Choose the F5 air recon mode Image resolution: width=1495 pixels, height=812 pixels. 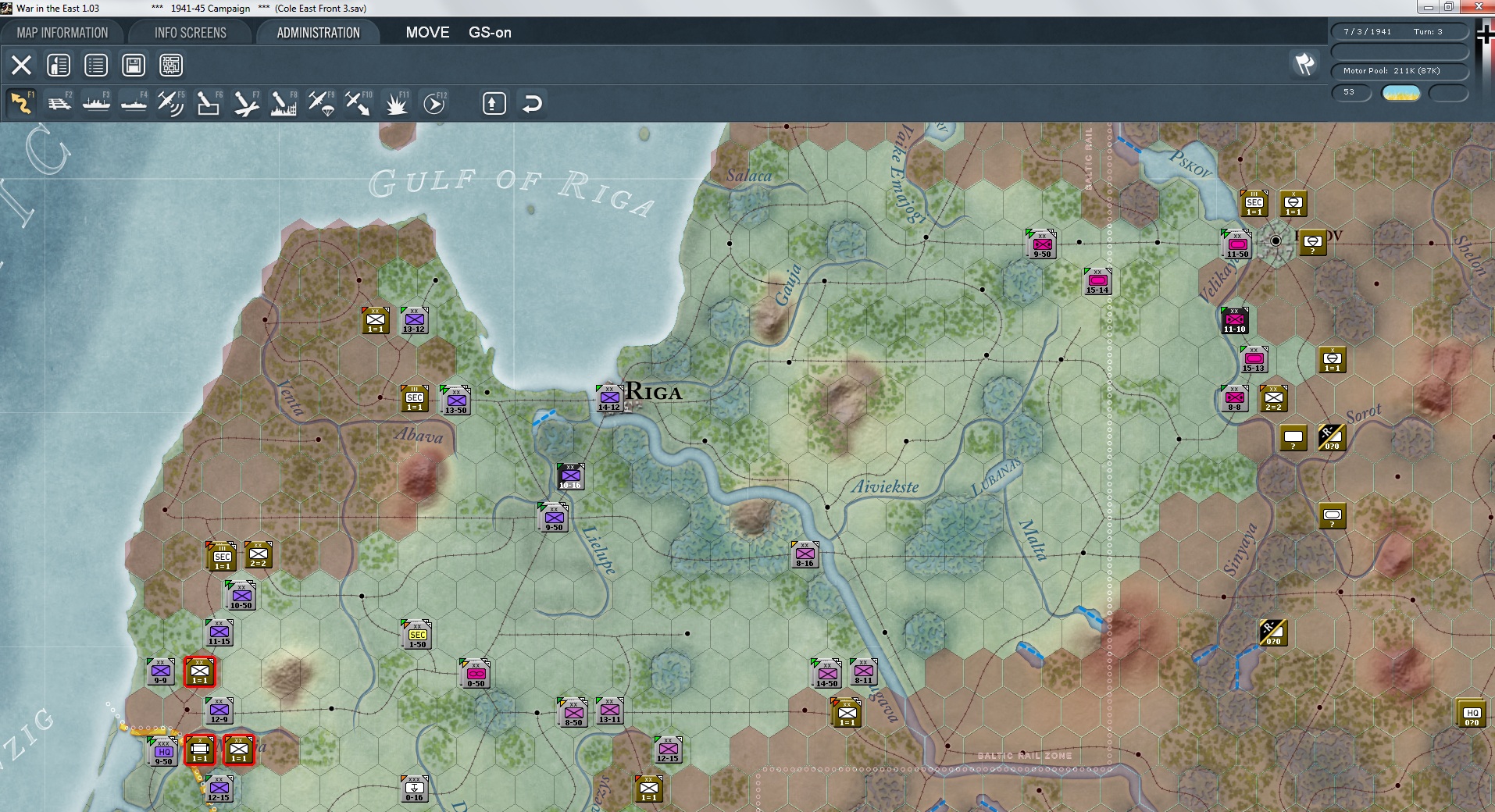click(x=171, y=103)
